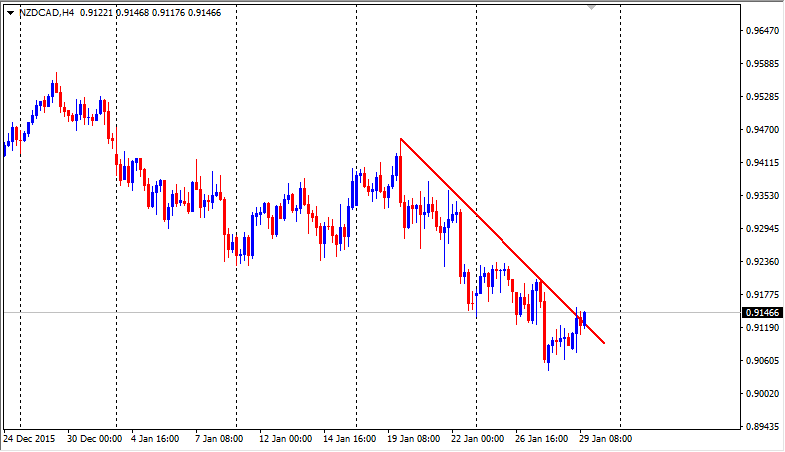The image size is (785, 452).
Task: Click price level 0.91775 on the scale
Action: point(762,294)
